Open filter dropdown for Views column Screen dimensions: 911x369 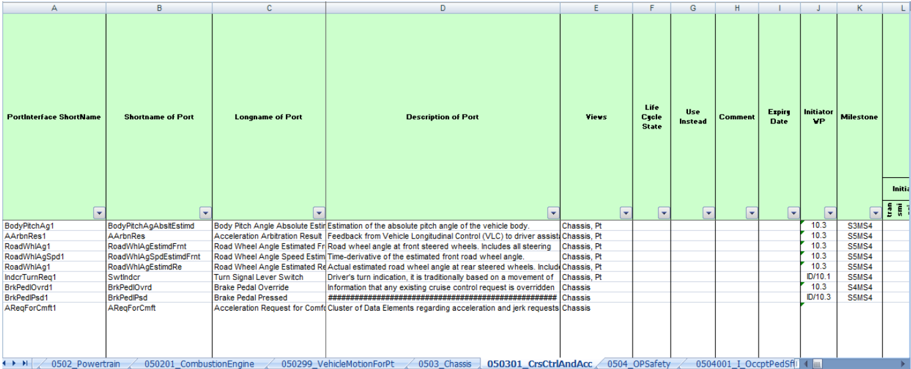pos(625,213)
